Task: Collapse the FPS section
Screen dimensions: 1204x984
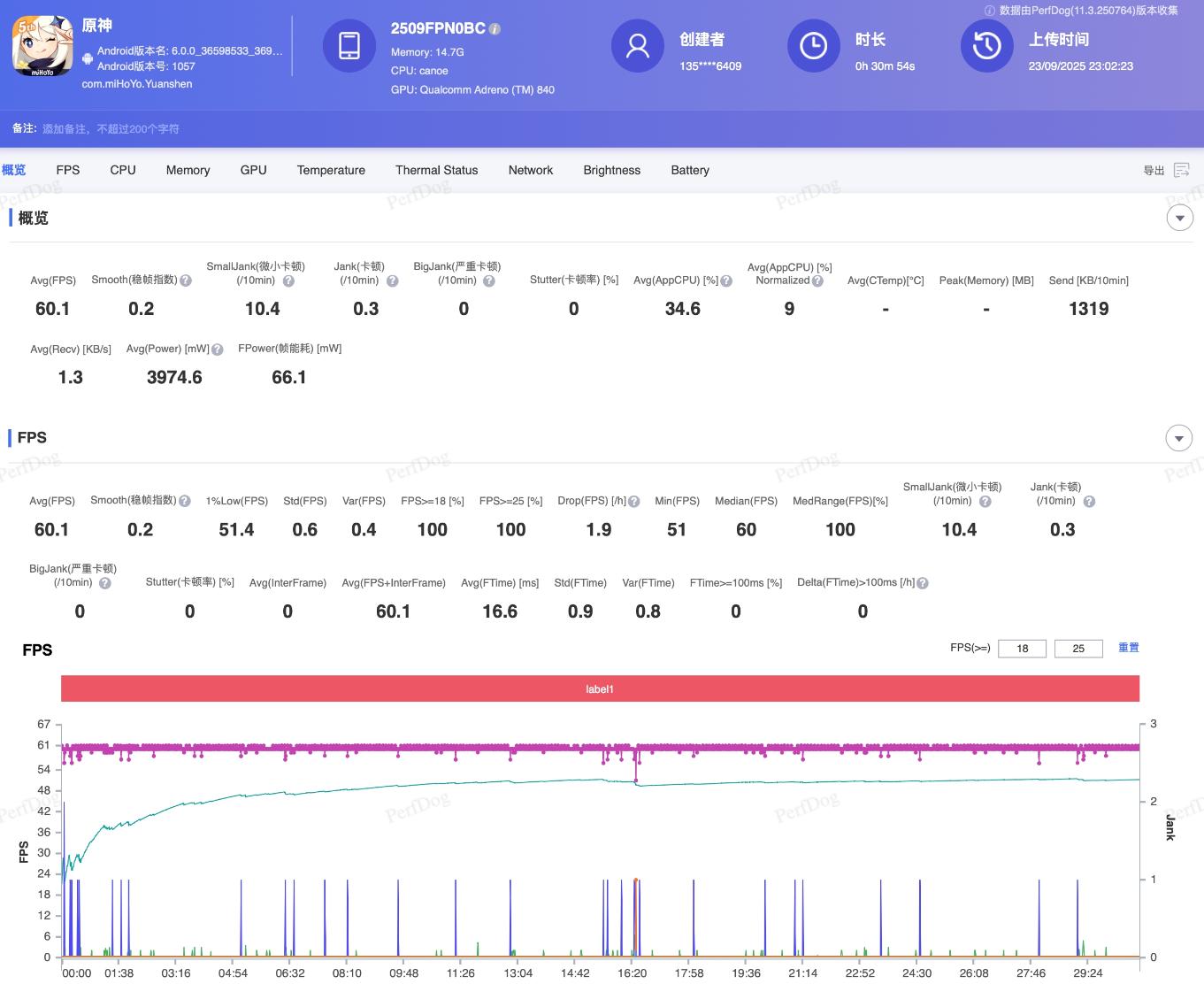Action: click(1177, 438)
